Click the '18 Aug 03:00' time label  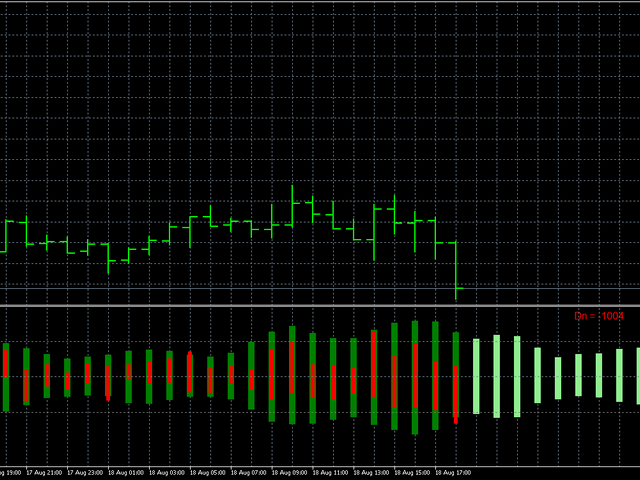167,473
